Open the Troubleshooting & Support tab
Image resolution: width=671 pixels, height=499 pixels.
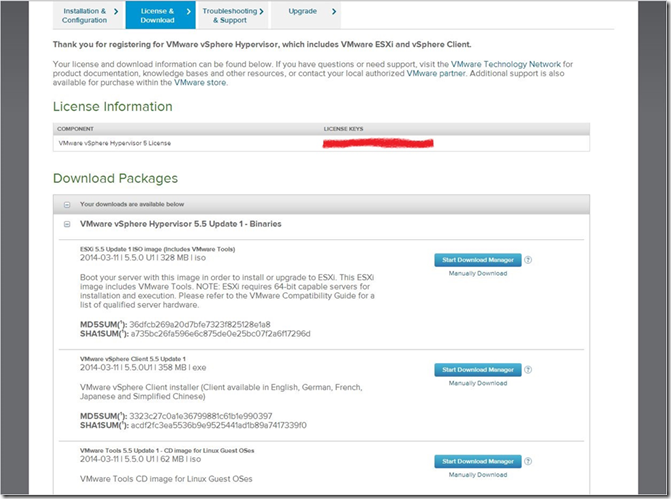(x=232, y=15)
